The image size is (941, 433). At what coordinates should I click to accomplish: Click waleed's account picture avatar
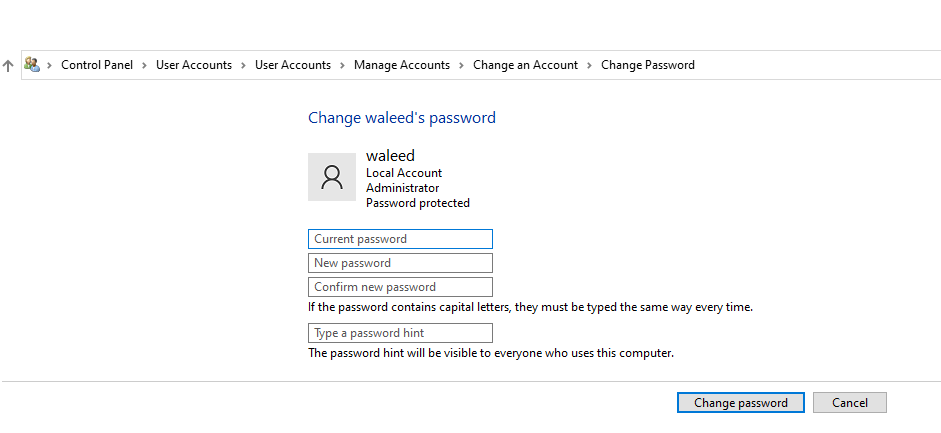coord(332,177)
